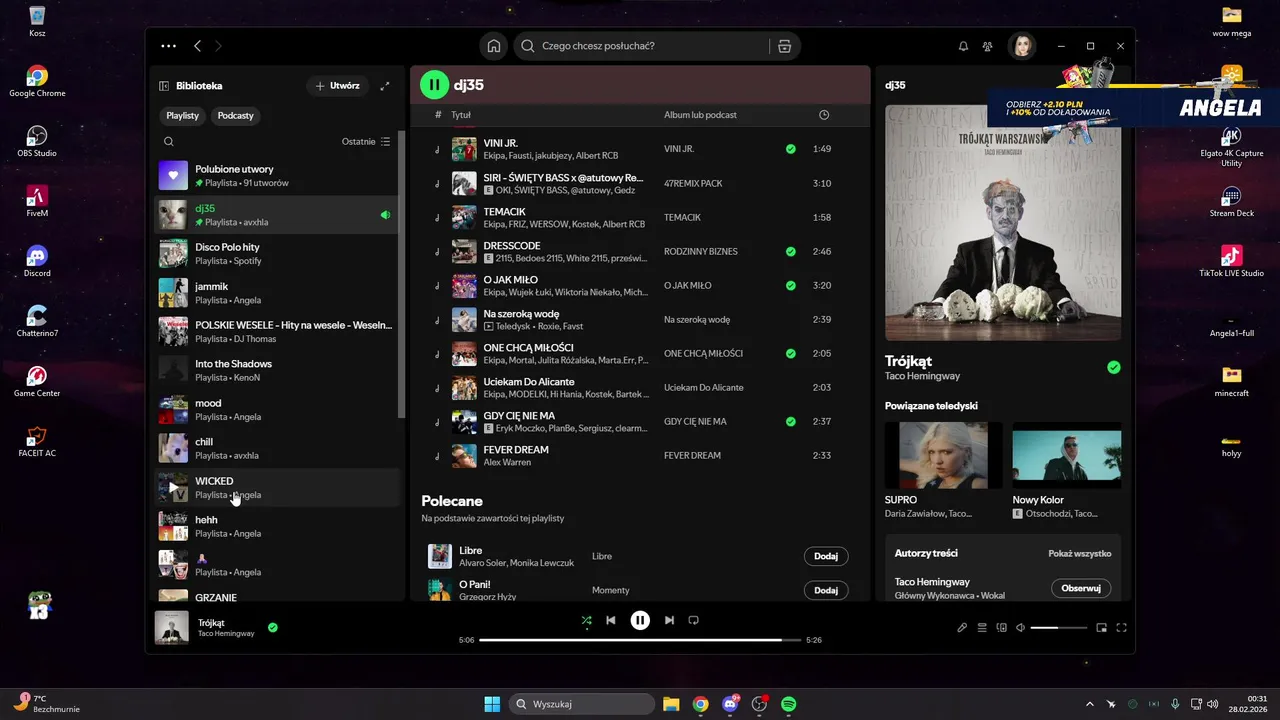Open lyrics via microphone icon
This screenshot has height=720, width=1280.
click(x=962, y=628)
